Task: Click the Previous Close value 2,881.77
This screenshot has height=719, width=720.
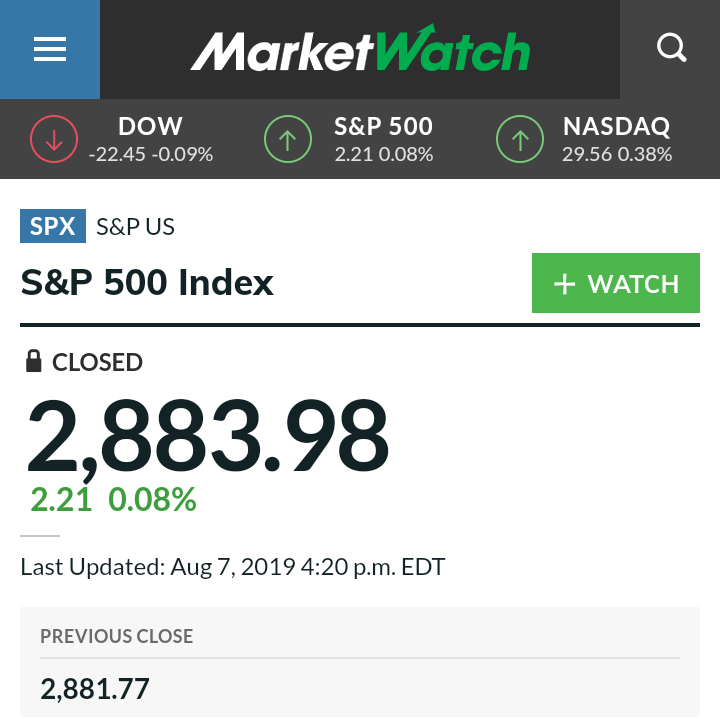Action: click(95, 688)
